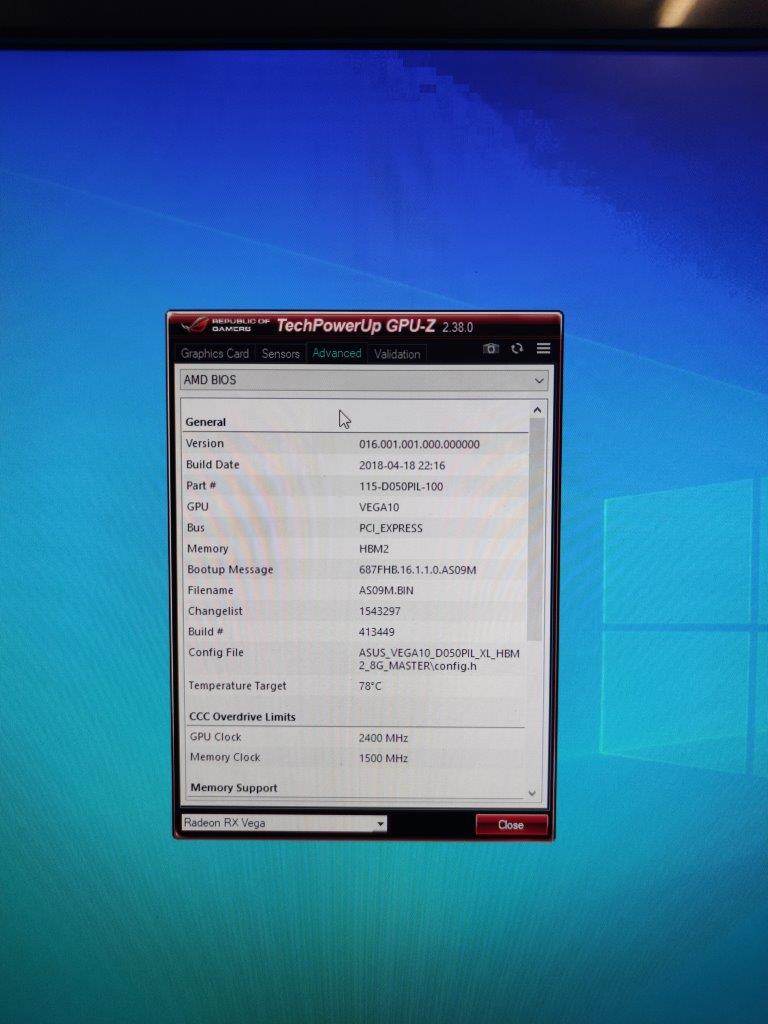Open the hamburger menu icon
Viewport: 768px width, 1024px height.
click(543, 349)
